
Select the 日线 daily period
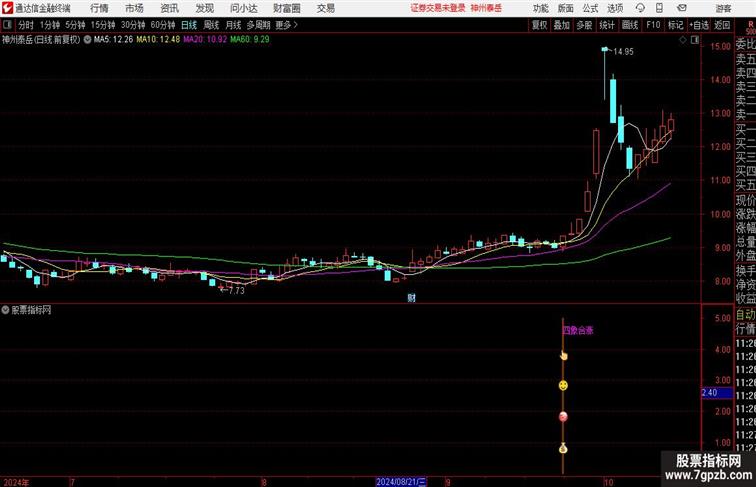coord(189,25)
